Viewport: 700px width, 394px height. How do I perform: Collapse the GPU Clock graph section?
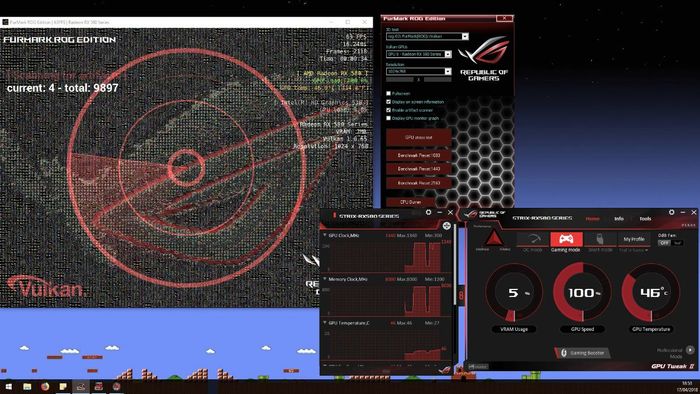coord(325,235)
